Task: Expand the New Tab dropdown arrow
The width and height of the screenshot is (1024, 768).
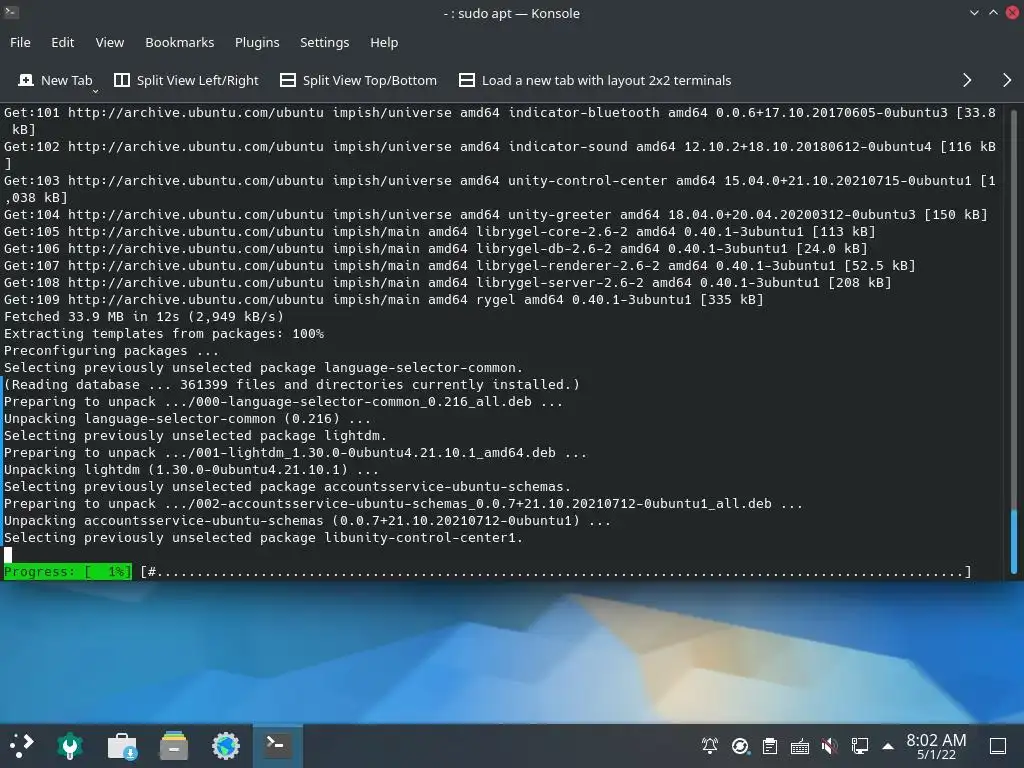Action: tap(95, 91)
